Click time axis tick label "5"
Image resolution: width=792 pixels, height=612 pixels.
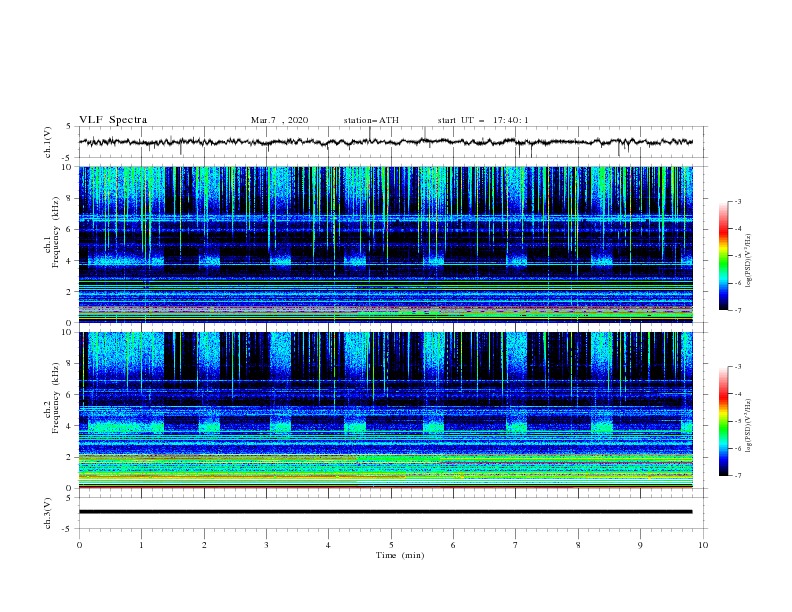(391, 545)
